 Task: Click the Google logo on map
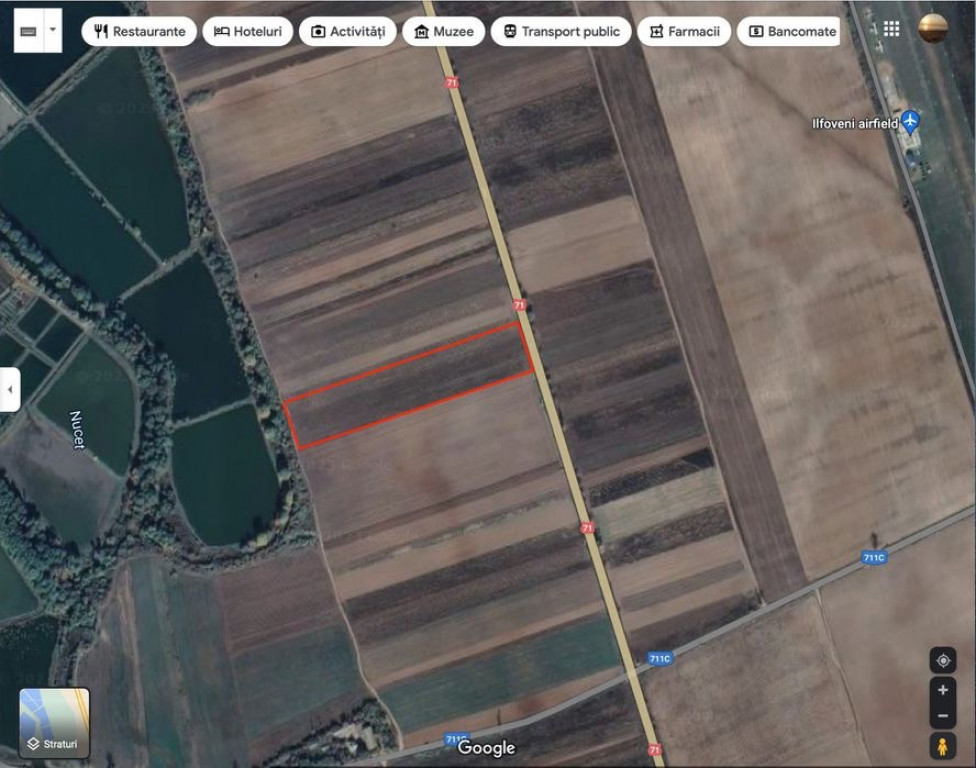tap(487, 747)
